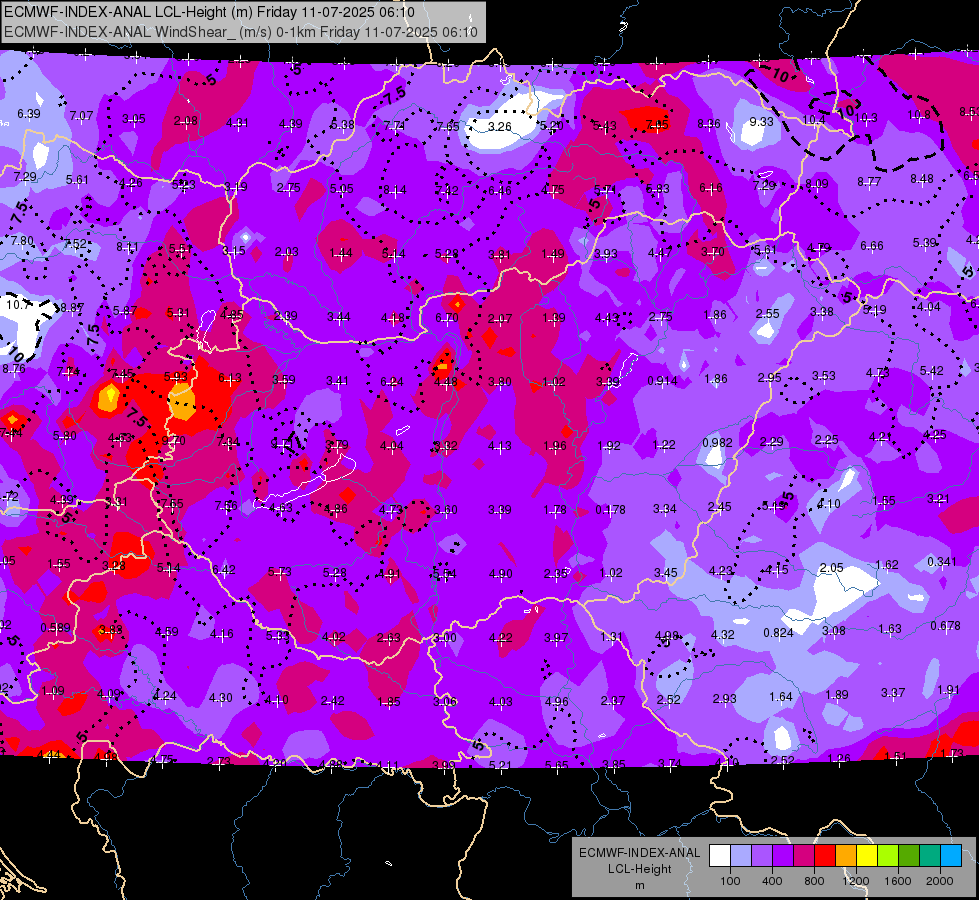Image resolution: width=979 pixels, height=900 pixels.
Task: Click the lime green legend swatch
Action: [x=888, y=856]
